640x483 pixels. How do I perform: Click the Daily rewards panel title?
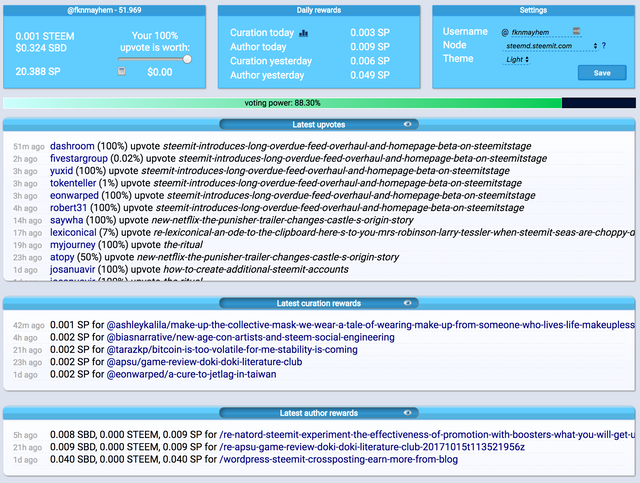[x=319, y=10]
